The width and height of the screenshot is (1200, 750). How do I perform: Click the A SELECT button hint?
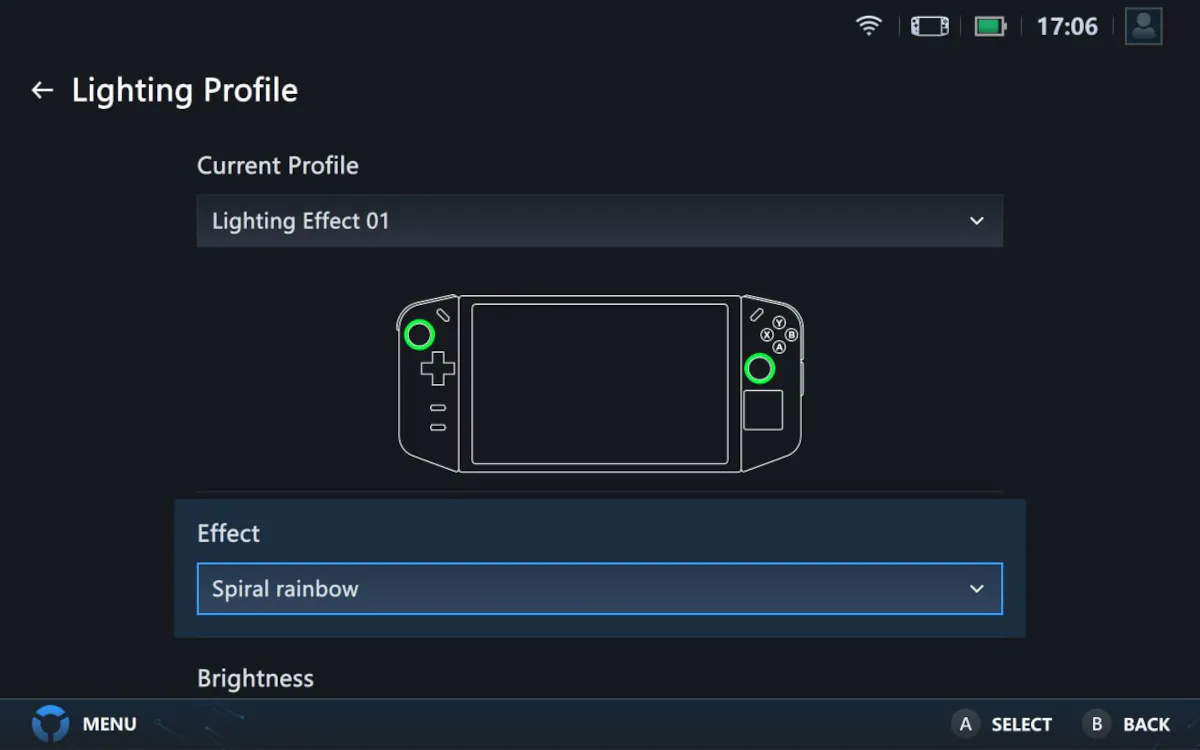click(1003, 725)
